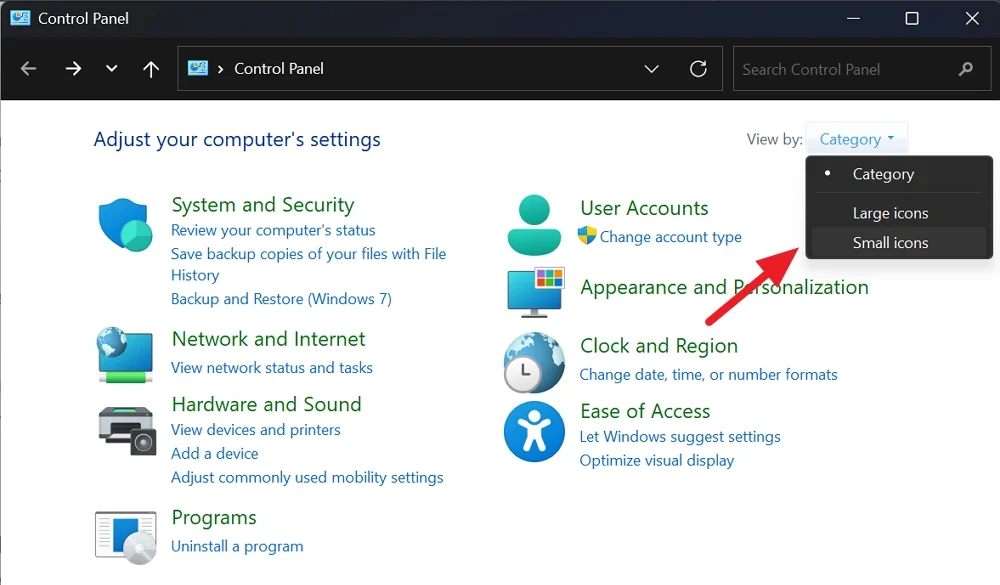1000x585 pixels.
Task: Open the User Accounts person icon
Action: [534, 225]
